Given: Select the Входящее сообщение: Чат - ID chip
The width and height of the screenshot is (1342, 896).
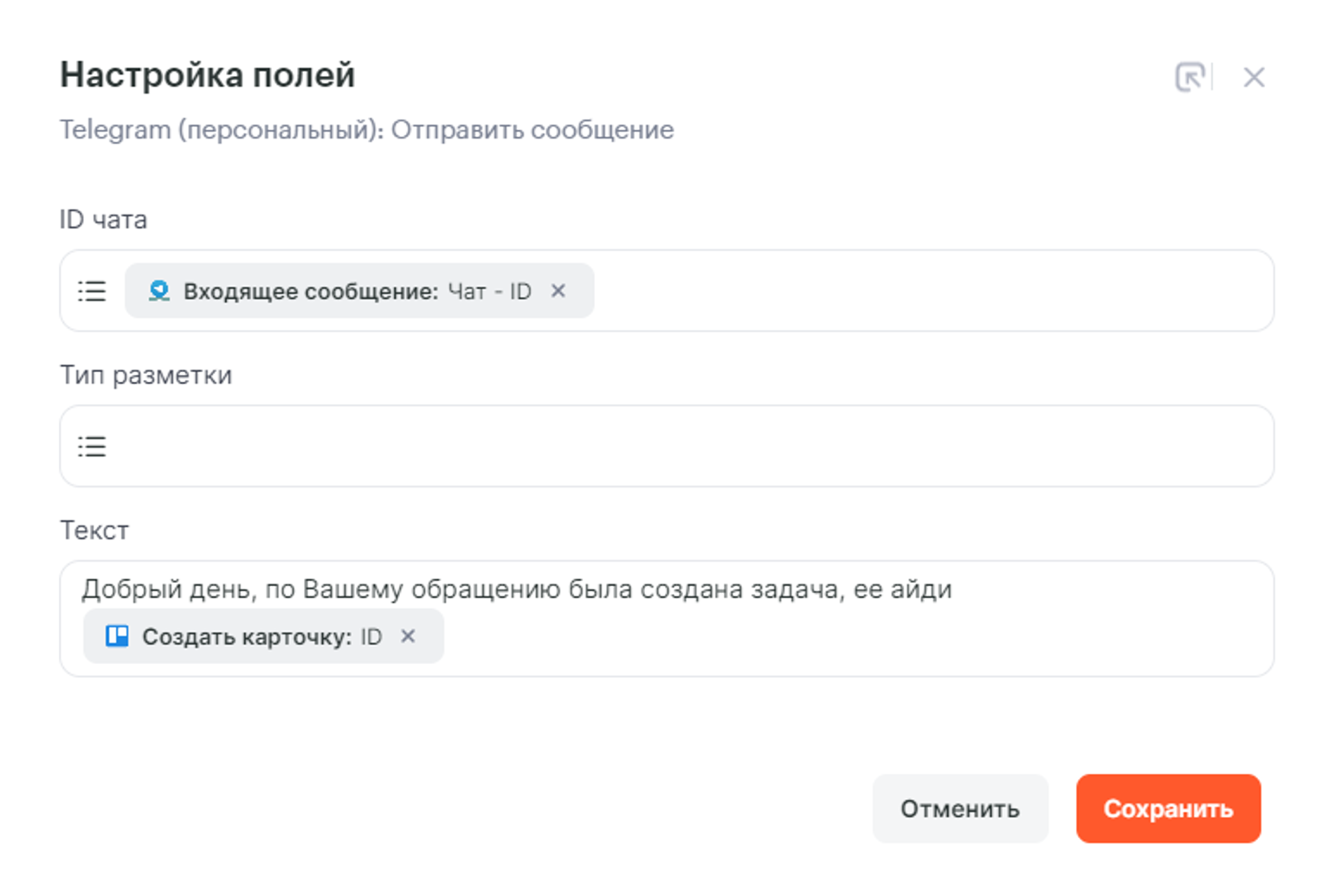Looking at the screenshot, I should pos(346,291).
